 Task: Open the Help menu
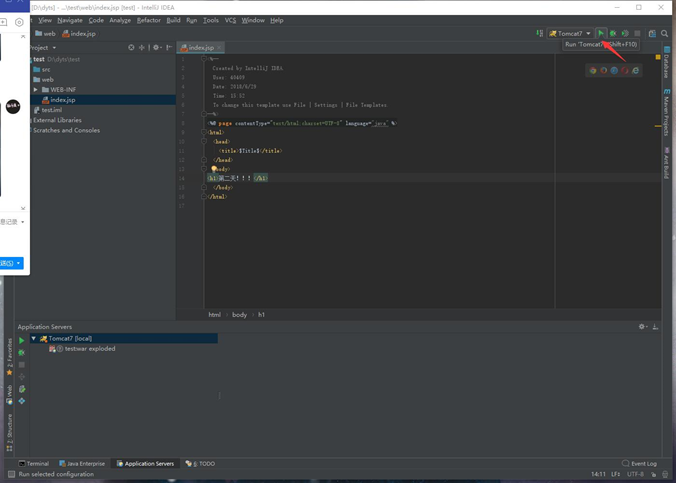pos(277,20)
